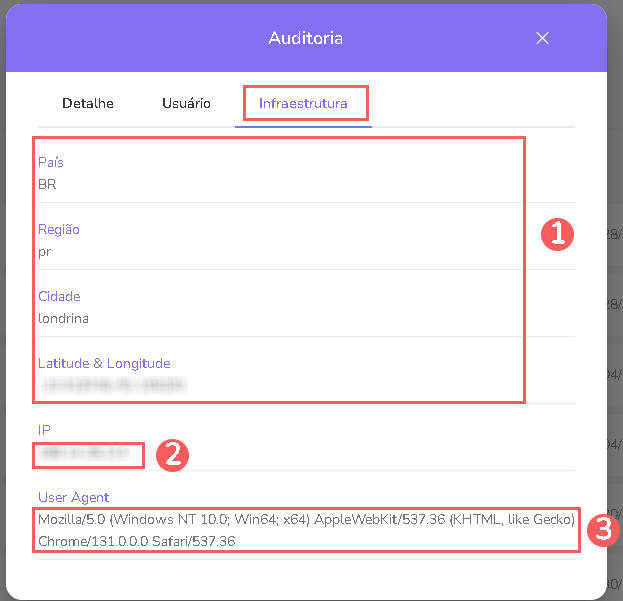
Task: Select the BR country value
Action: [x=47, y=184]
